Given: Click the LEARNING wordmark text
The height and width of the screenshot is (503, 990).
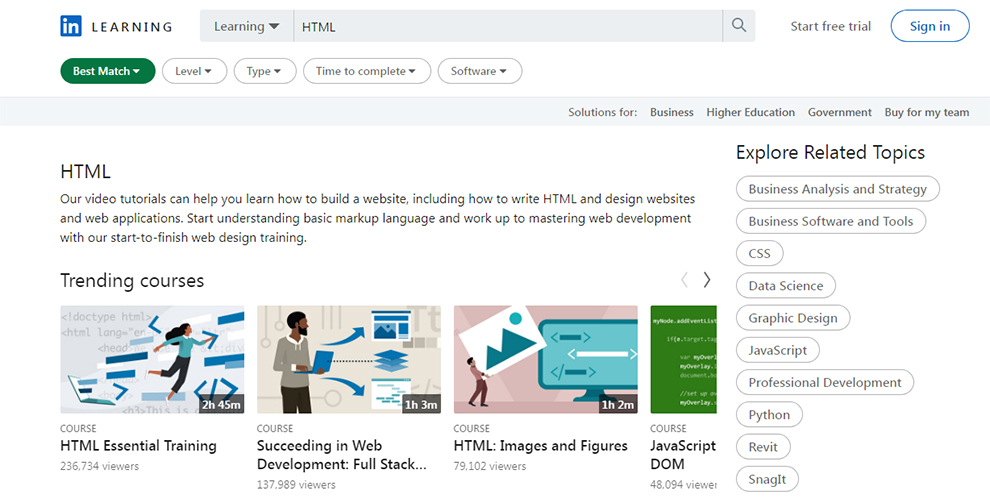Looking at the screenshot, I should 132,27.
